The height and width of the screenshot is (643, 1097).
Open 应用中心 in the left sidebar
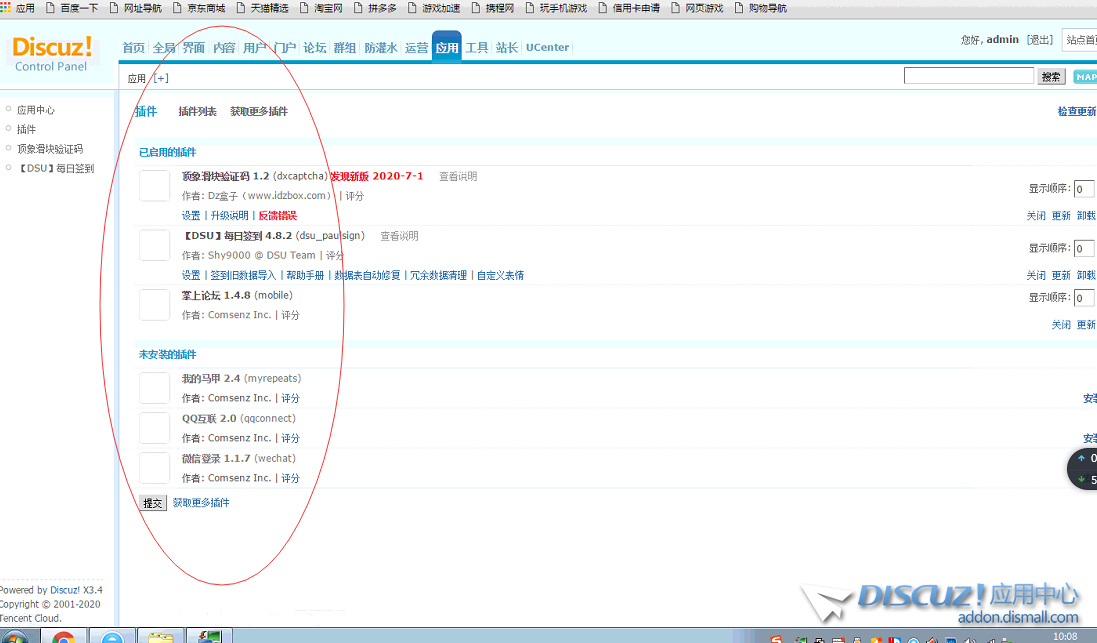[36, 110]
